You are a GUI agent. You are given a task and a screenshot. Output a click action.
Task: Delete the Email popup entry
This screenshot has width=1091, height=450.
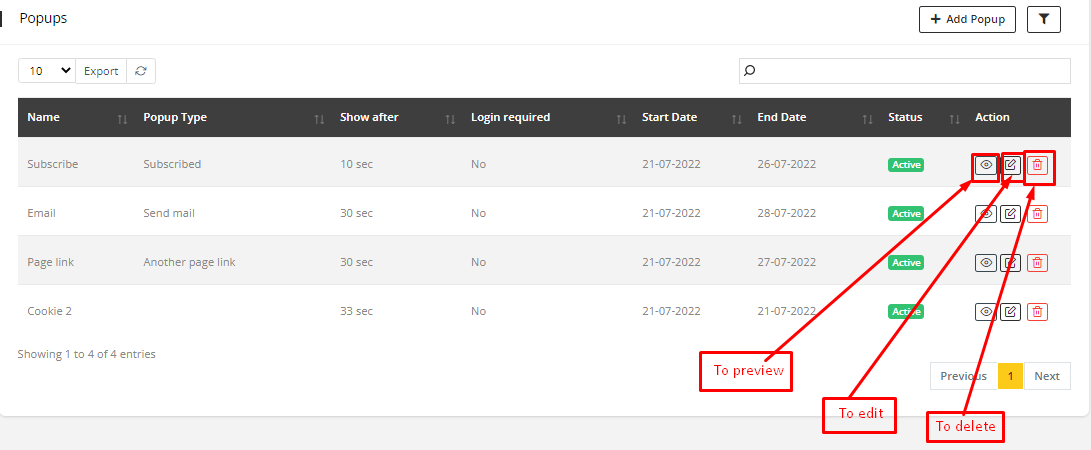[1038, 213]
